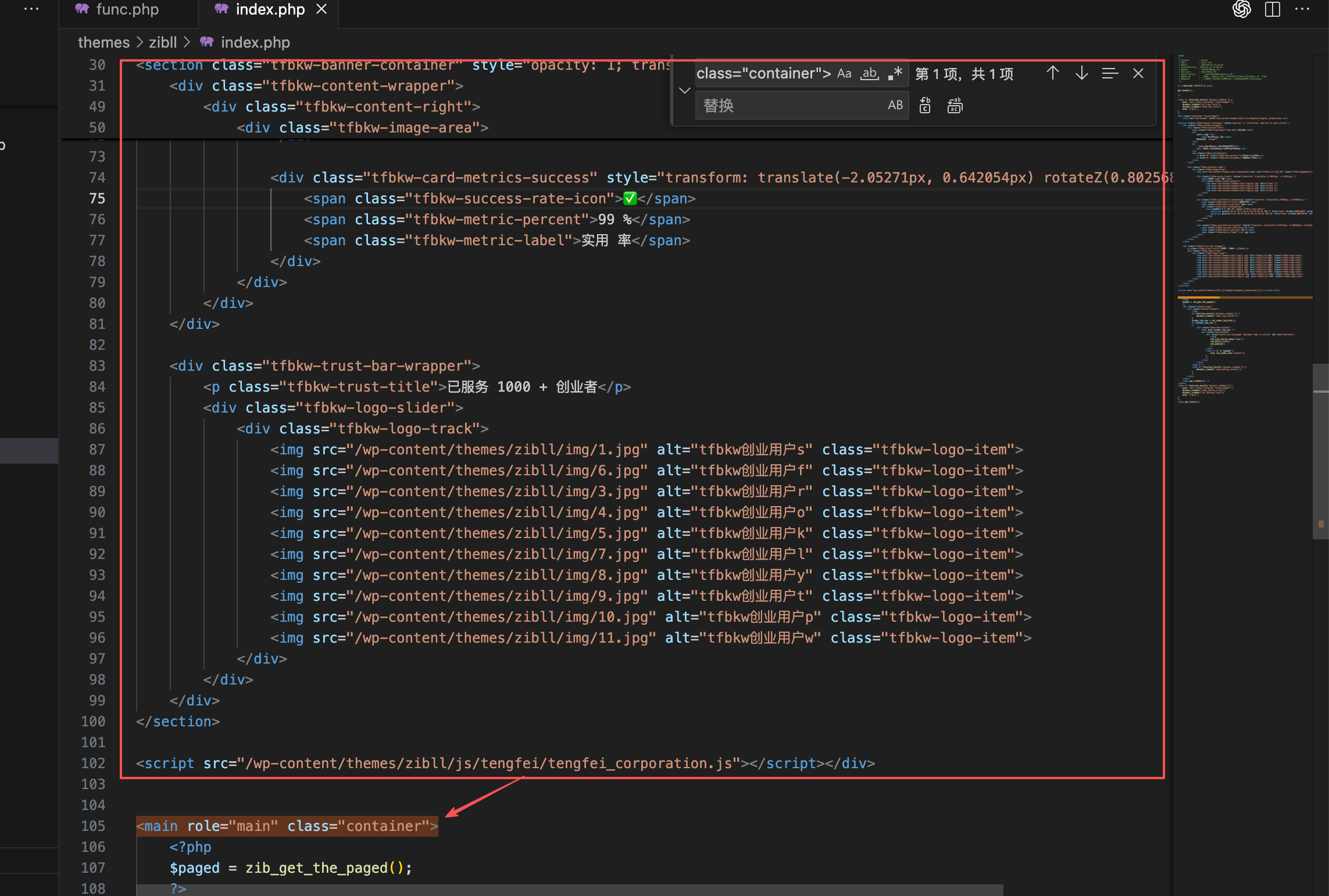Click zibll in breadcrumb path

pyautogui.click(x=163, y=42)
